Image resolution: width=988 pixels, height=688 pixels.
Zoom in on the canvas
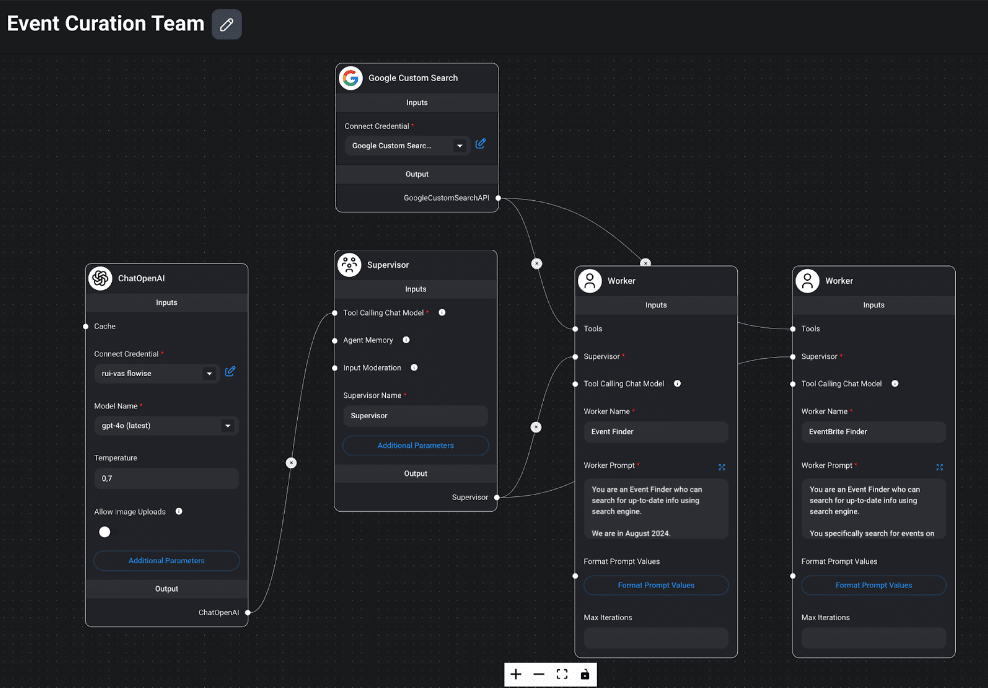[x=516, y=674]
